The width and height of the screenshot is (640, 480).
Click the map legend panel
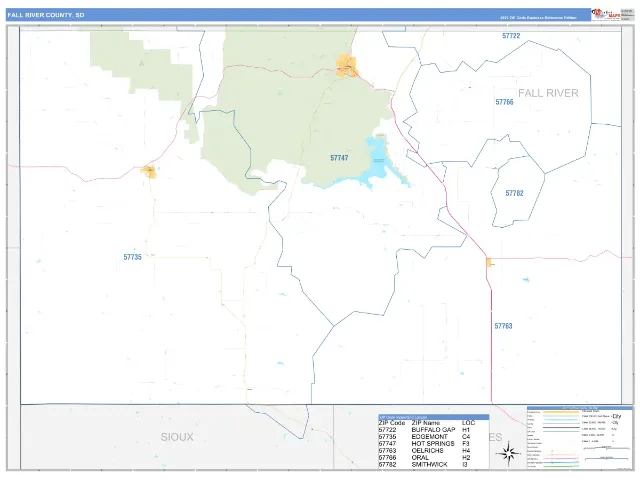(x=580, y=437)
